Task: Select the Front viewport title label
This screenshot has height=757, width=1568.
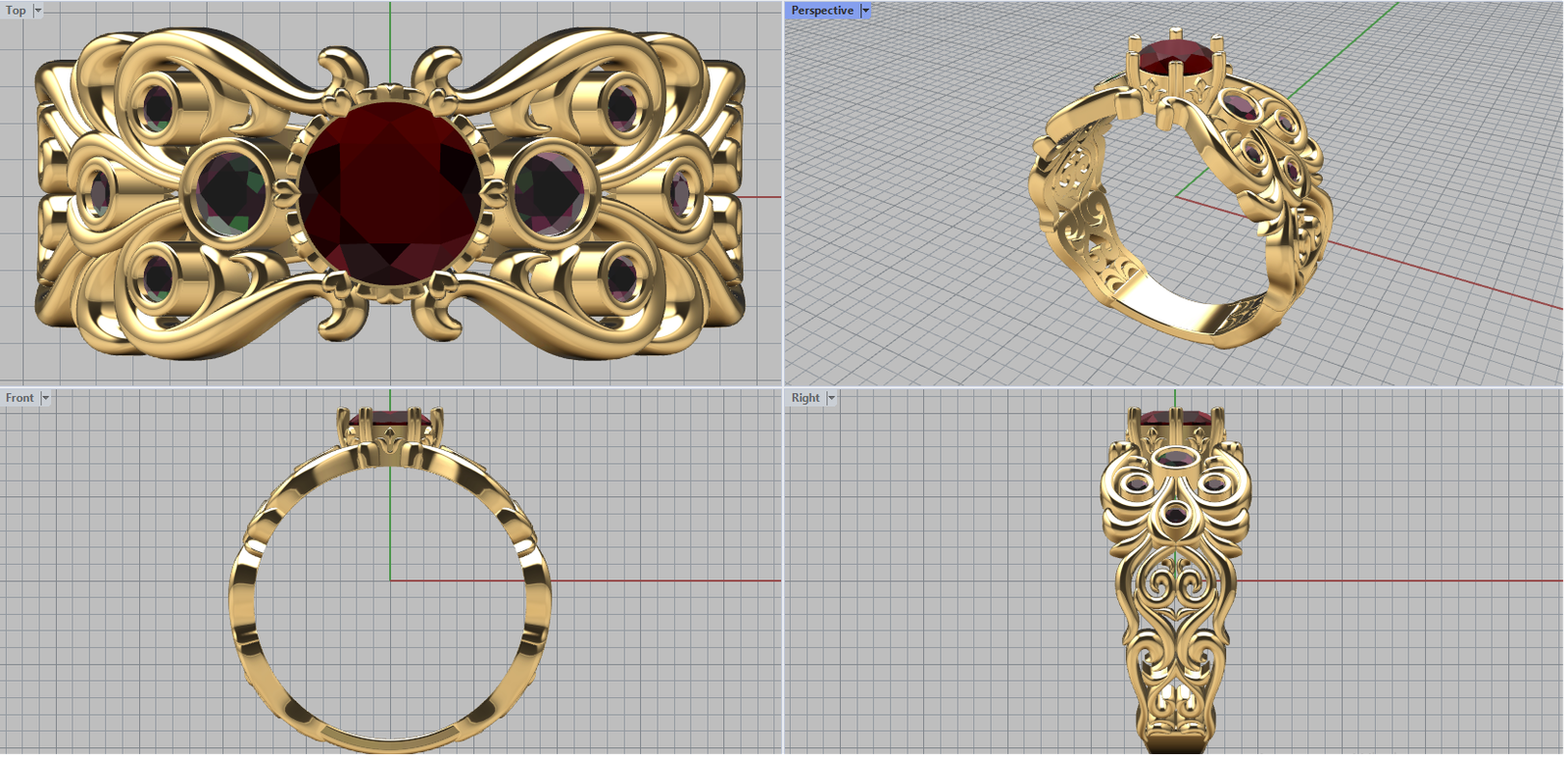Action: click(19, 397)
